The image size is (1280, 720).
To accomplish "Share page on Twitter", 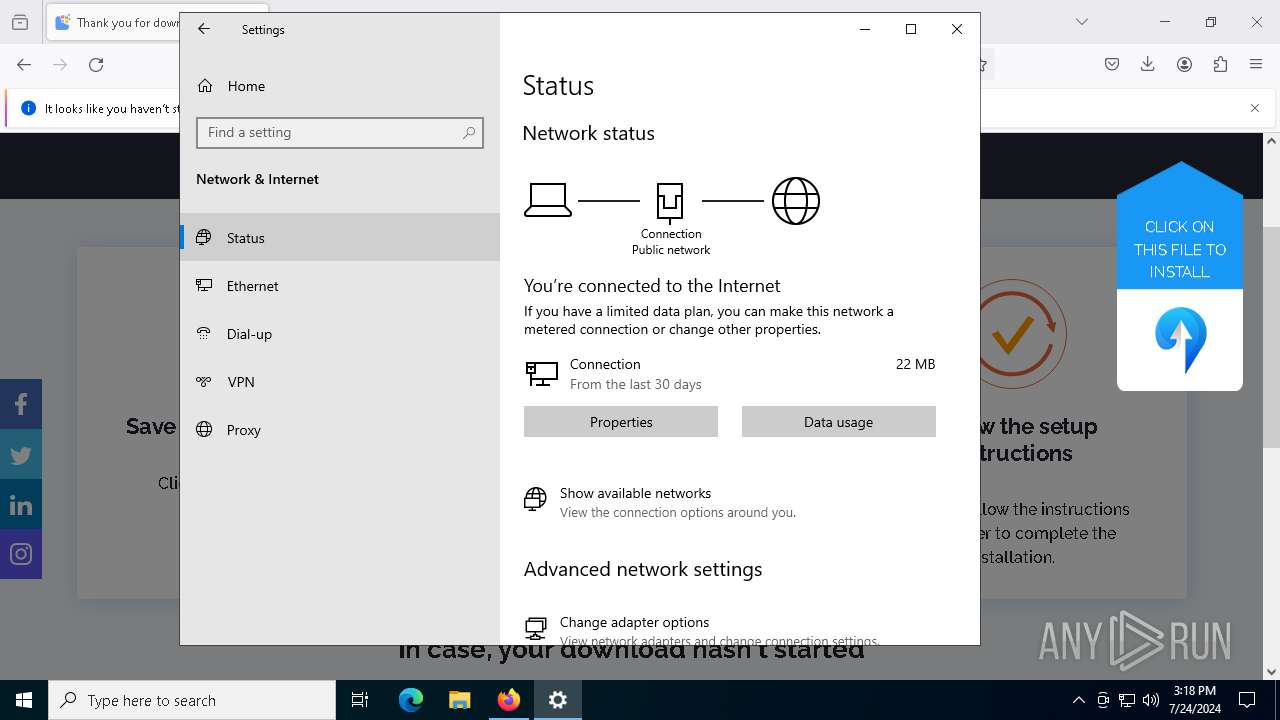I will pyautogui.click(x=21, y=454).
